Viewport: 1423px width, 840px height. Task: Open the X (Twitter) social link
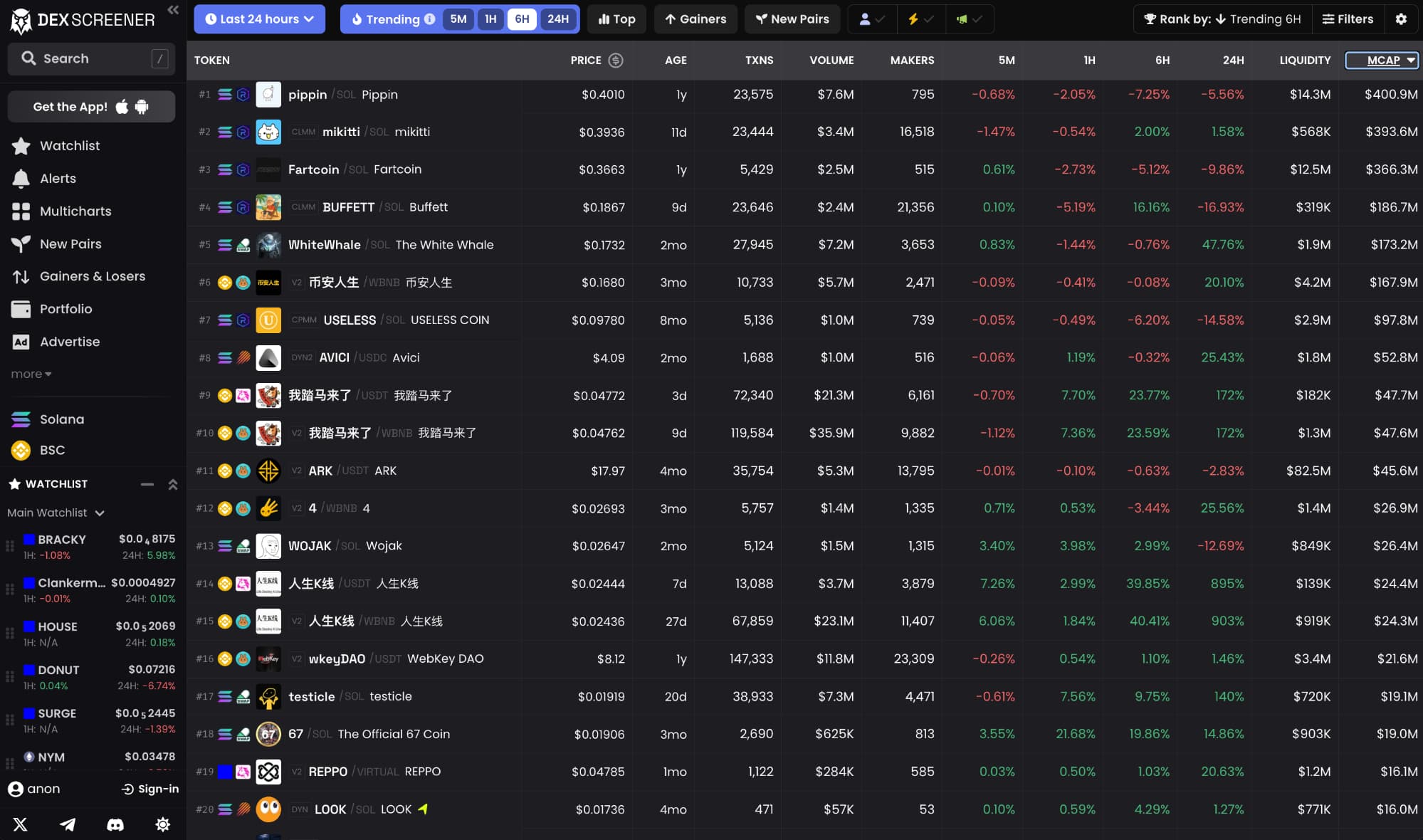pos(20,824)
